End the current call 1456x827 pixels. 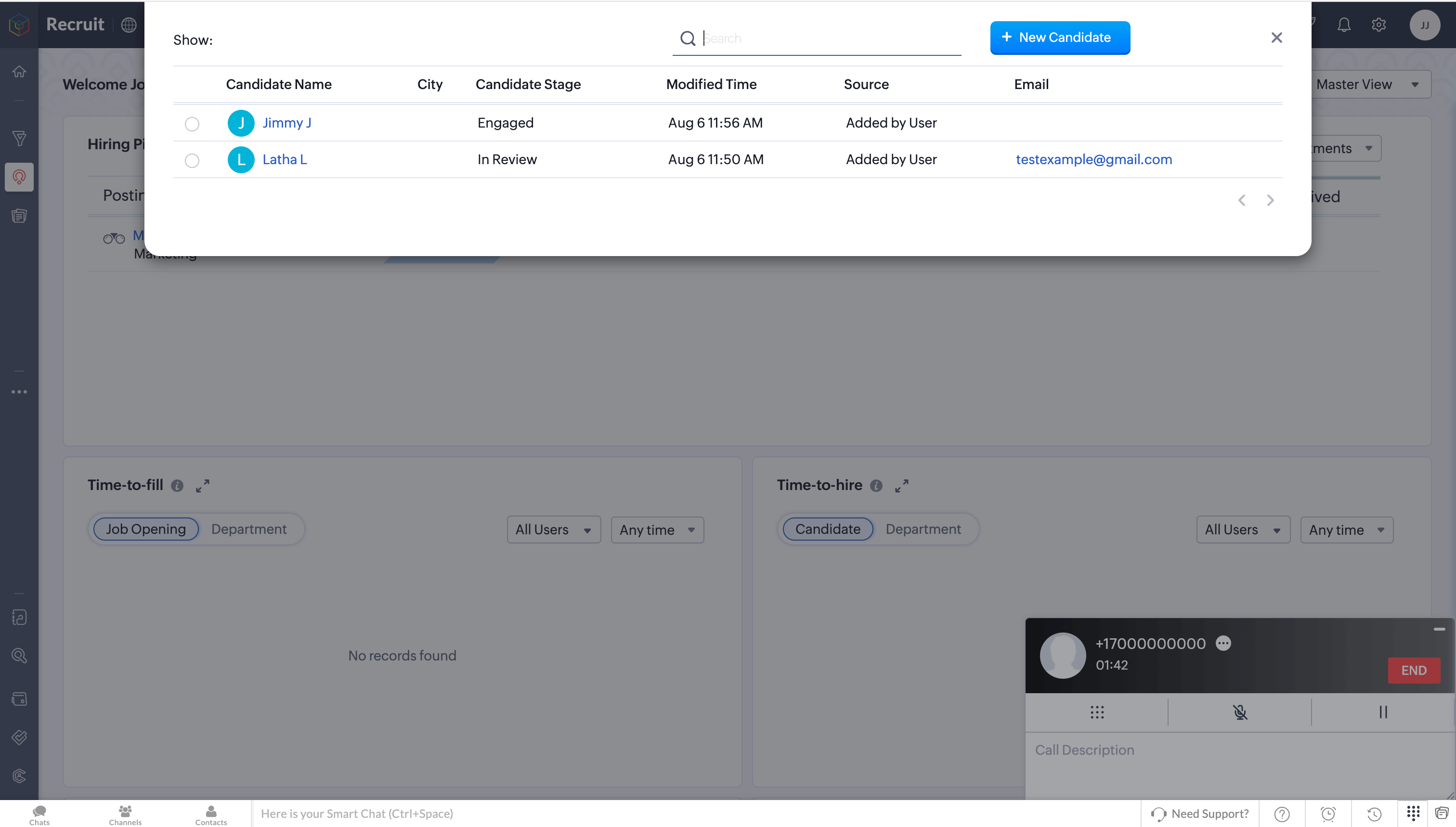[1414, 670]
